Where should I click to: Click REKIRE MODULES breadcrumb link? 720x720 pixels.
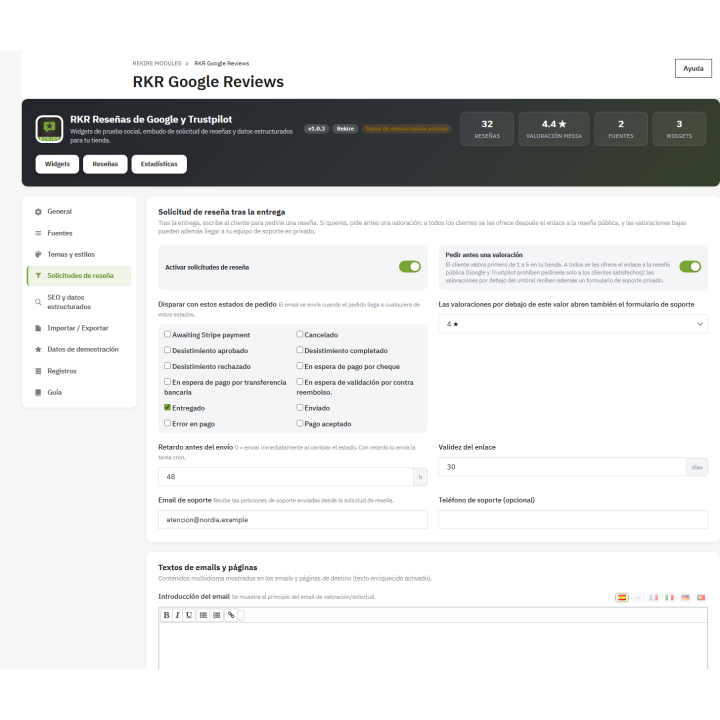tap(157, 63)
